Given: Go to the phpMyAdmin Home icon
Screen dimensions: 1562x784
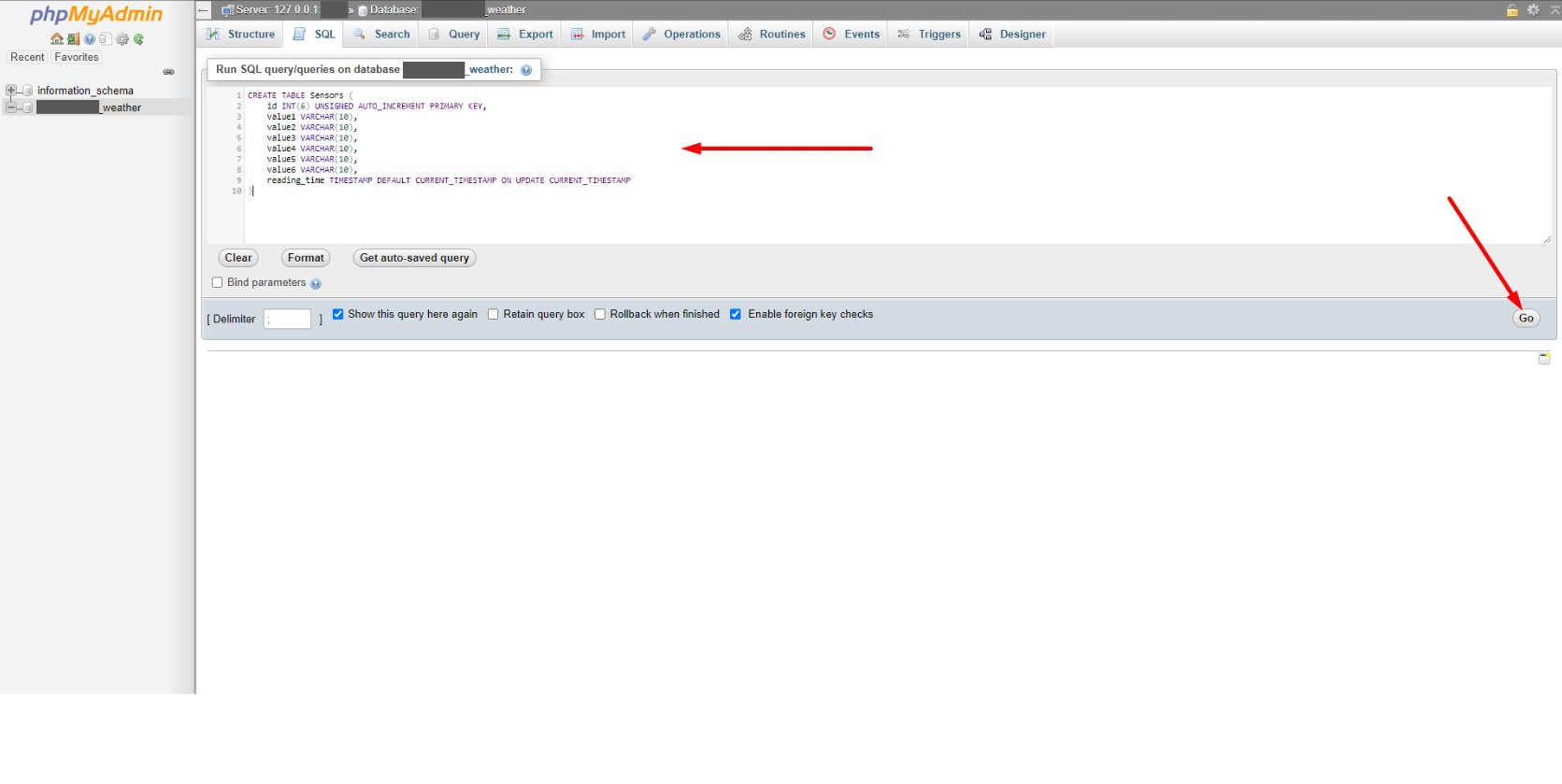Looking at the screenshot, I should tap(57, 39).
